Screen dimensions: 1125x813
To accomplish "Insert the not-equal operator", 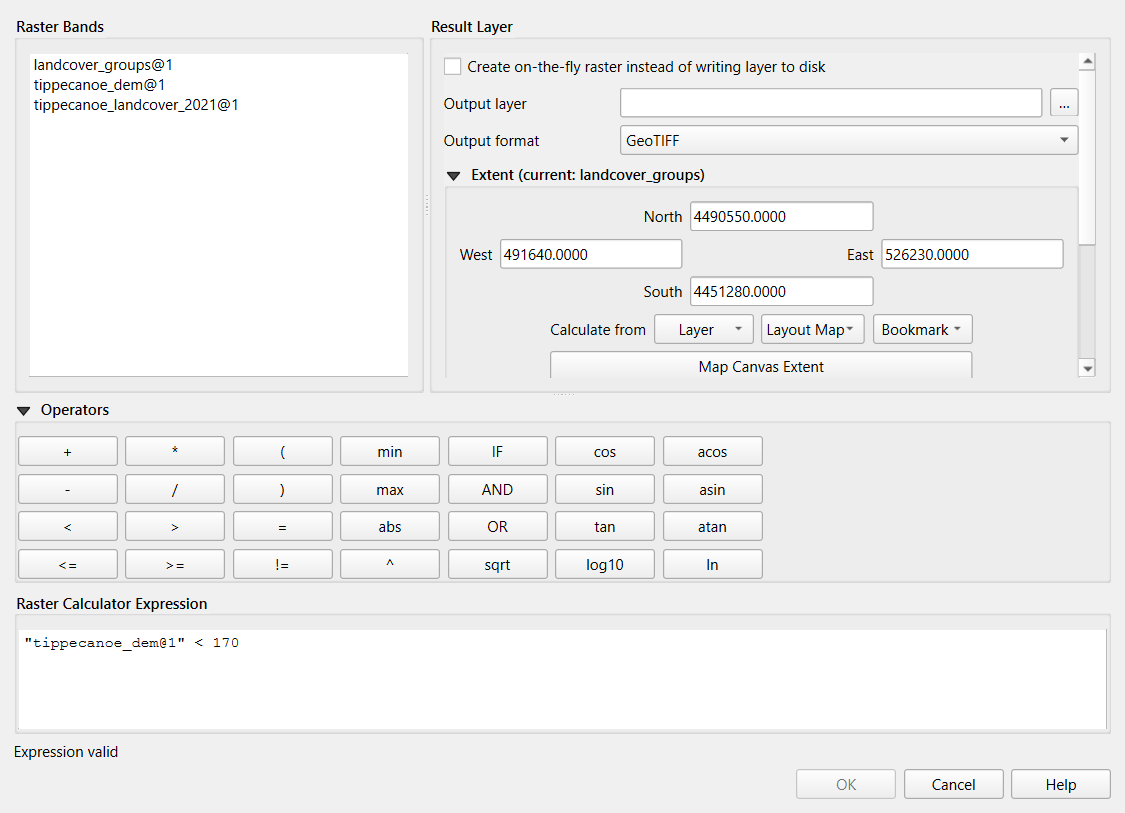I will (283, 565).
